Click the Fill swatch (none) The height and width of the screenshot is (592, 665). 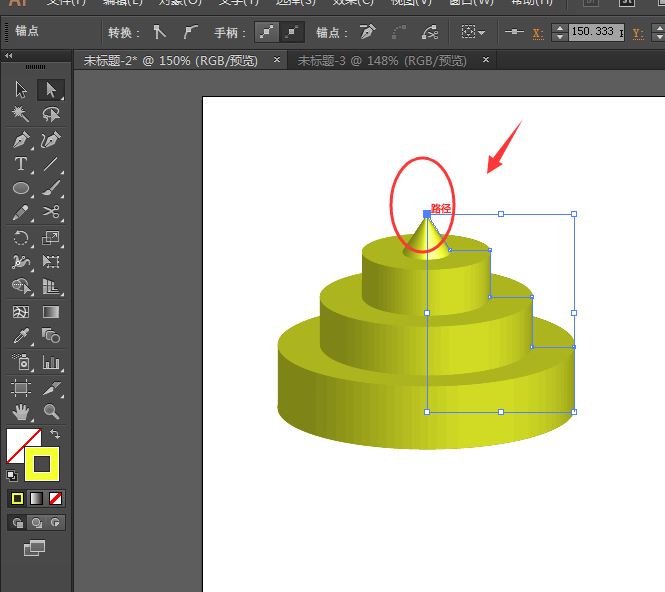click(19, 441)
